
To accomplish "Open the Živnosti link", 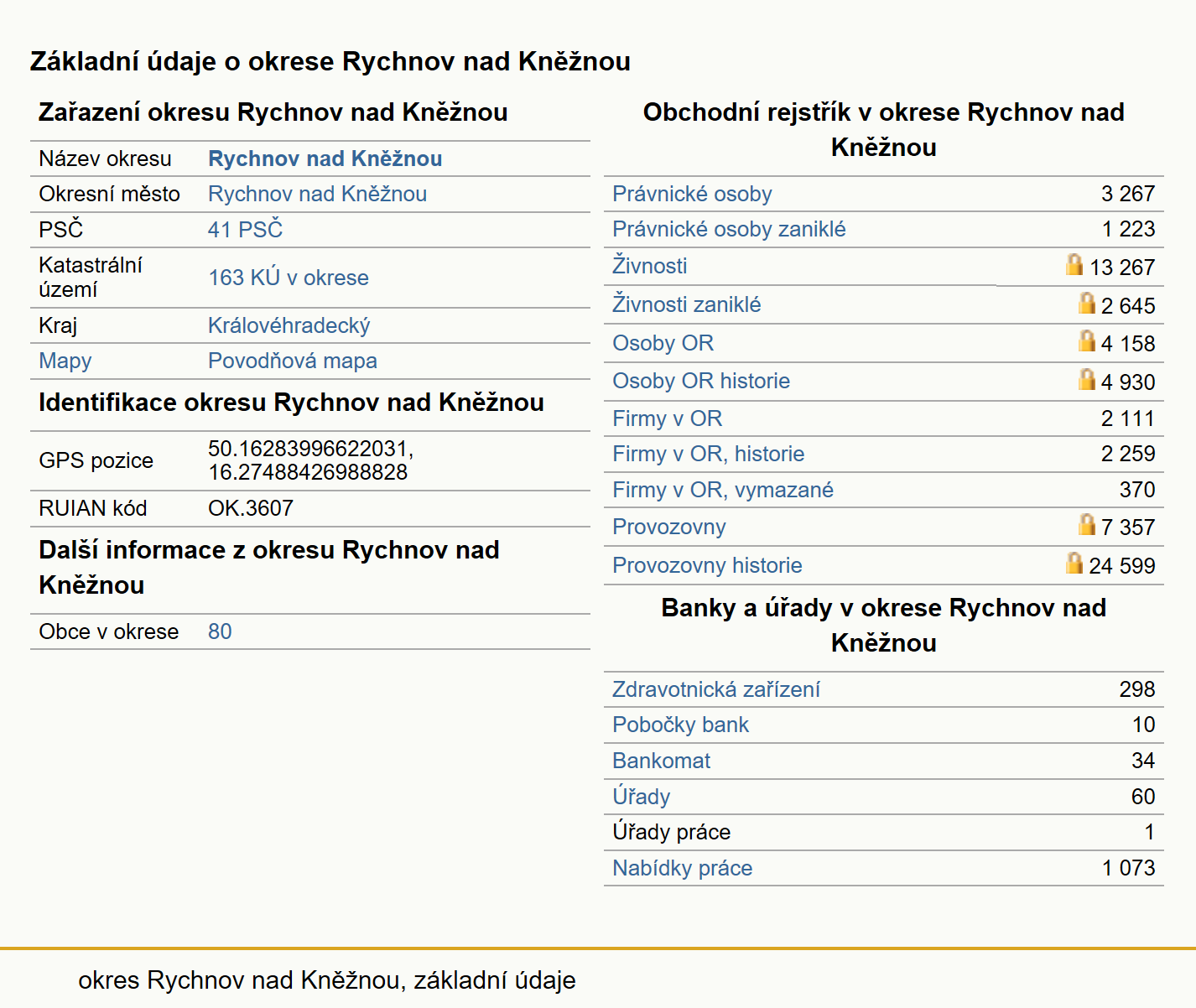I will pos(650,265).
